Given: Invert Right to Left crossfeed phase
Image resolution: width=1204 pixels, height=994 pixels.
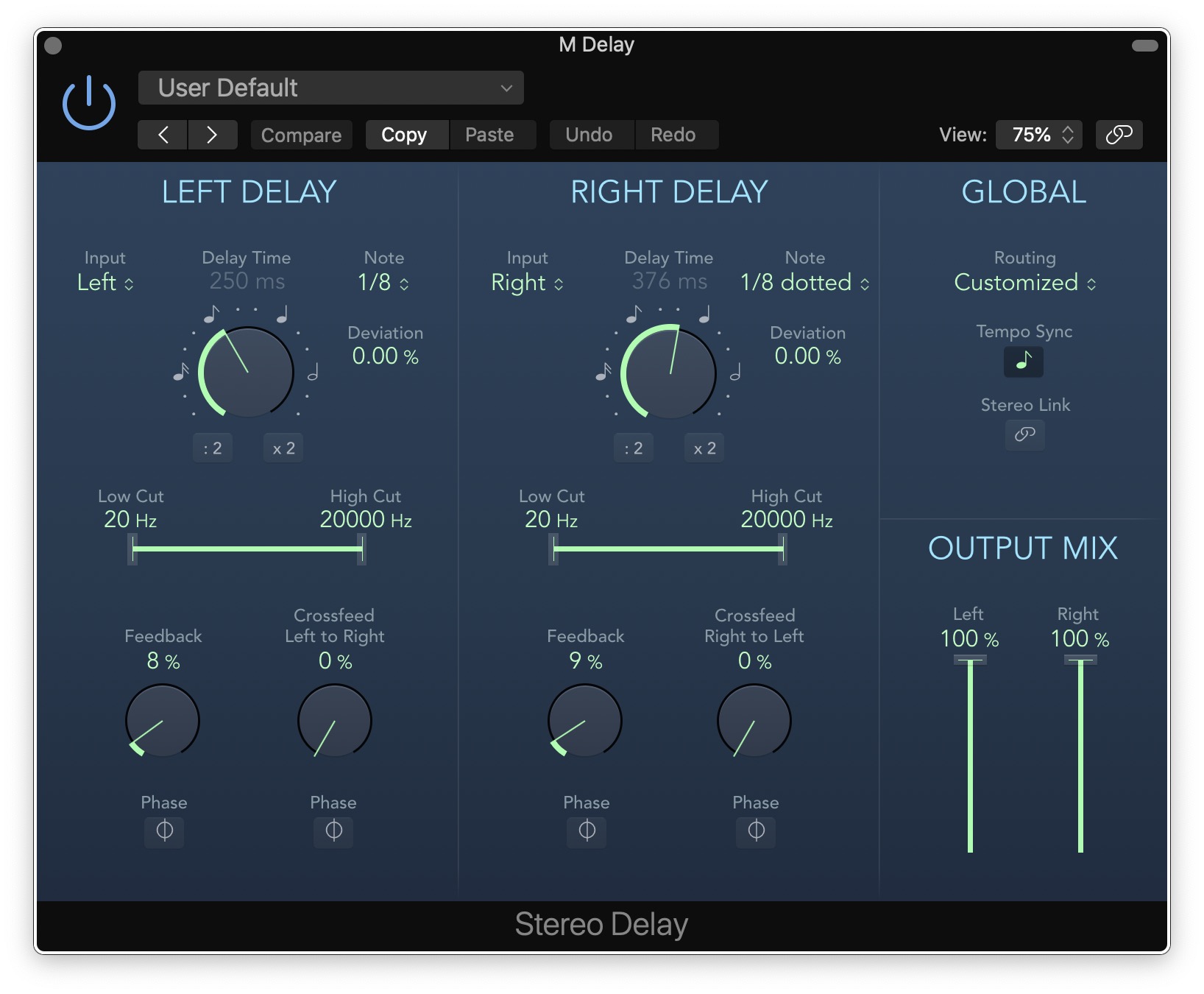Looking at the screenshot, I should click(x=756, y=831).
